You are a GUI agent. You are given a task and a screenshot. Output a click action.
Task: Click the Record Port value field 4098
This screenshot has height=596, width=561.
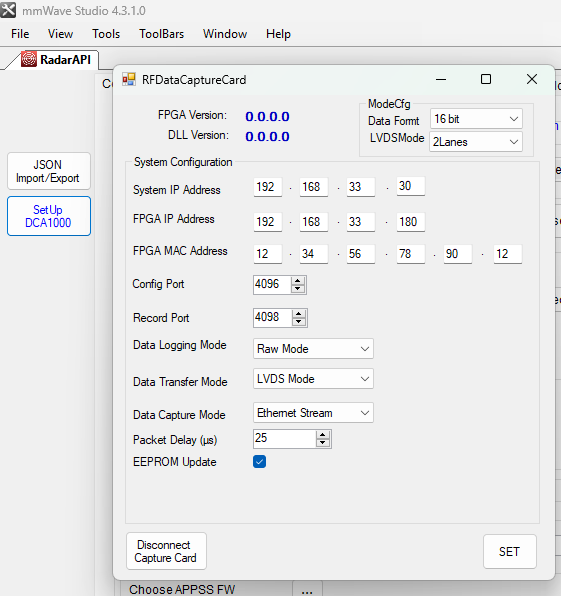[x=273, y=318]
